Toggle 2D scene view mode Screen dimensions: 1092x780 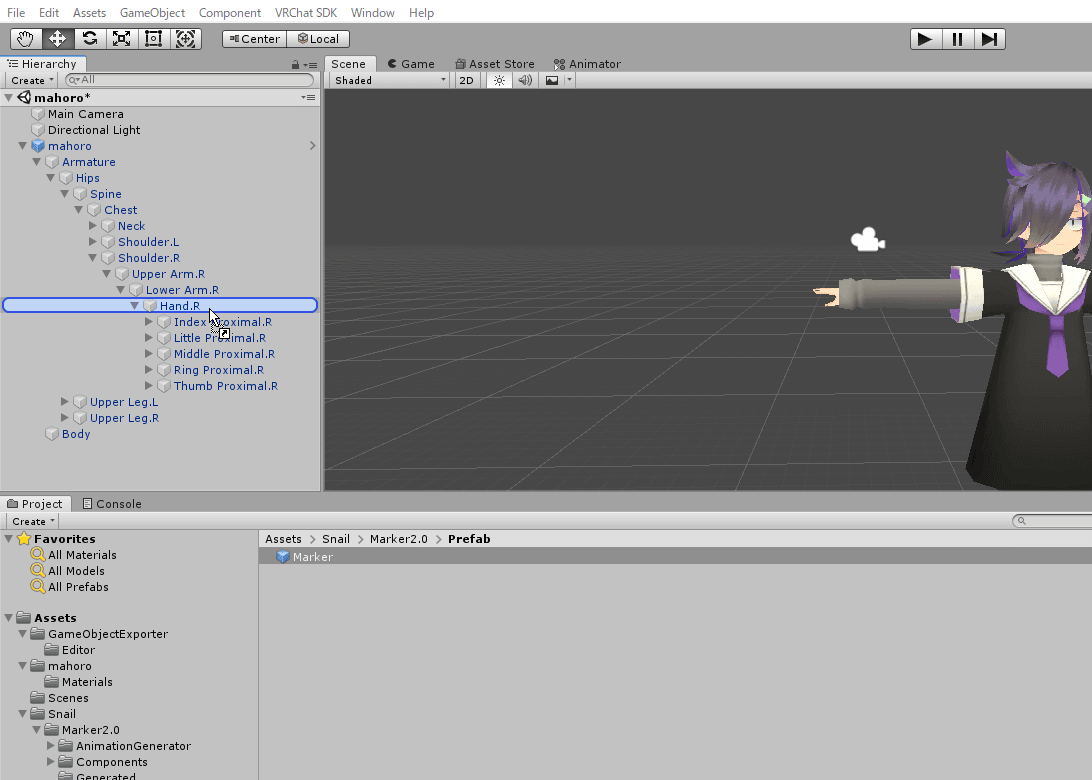[466, 80]
